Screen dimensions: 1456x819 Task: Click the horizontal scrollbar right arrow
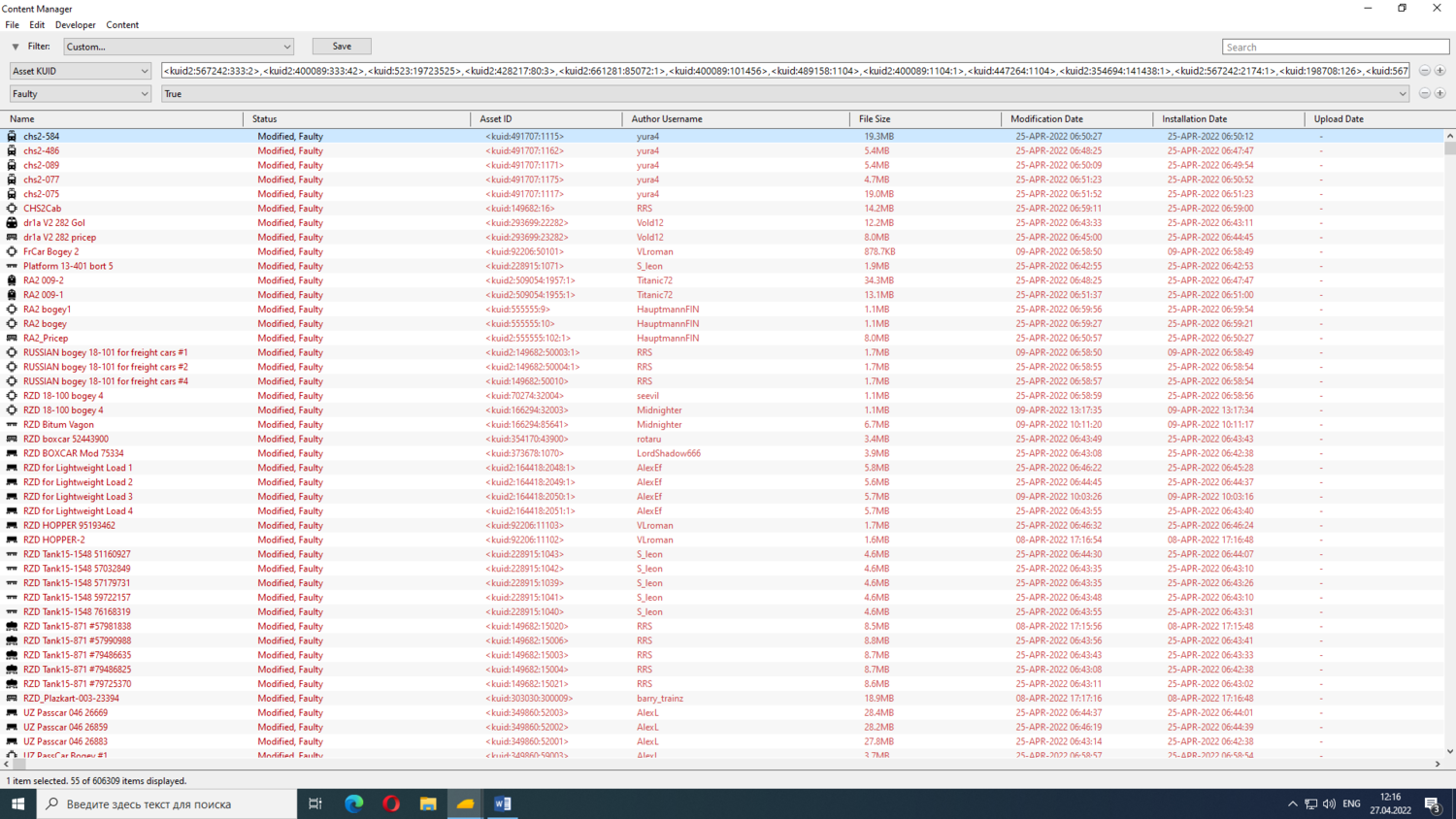1438,765
